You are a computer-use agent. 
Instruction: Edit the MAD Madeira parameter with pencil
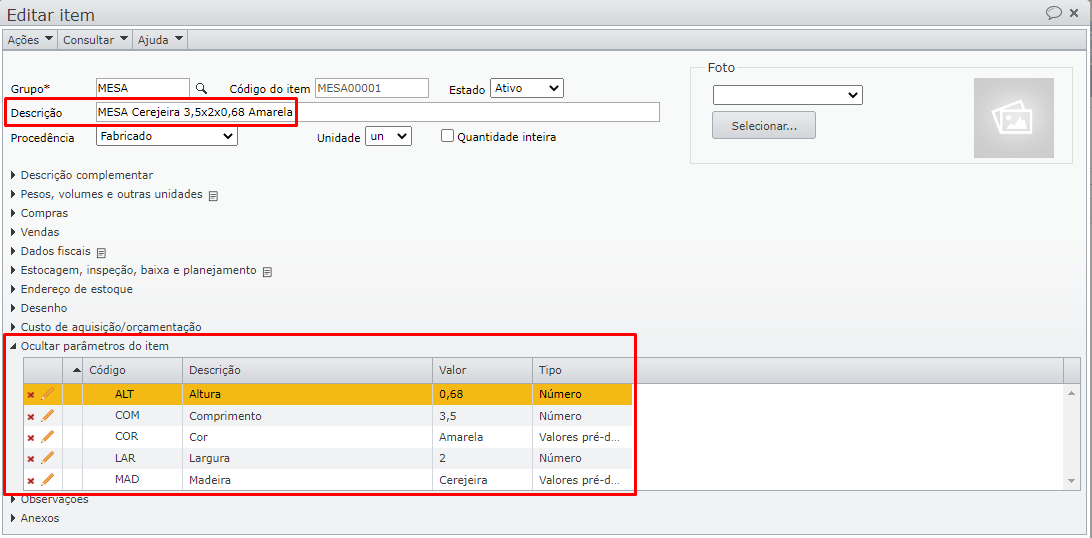pos(47,480)
